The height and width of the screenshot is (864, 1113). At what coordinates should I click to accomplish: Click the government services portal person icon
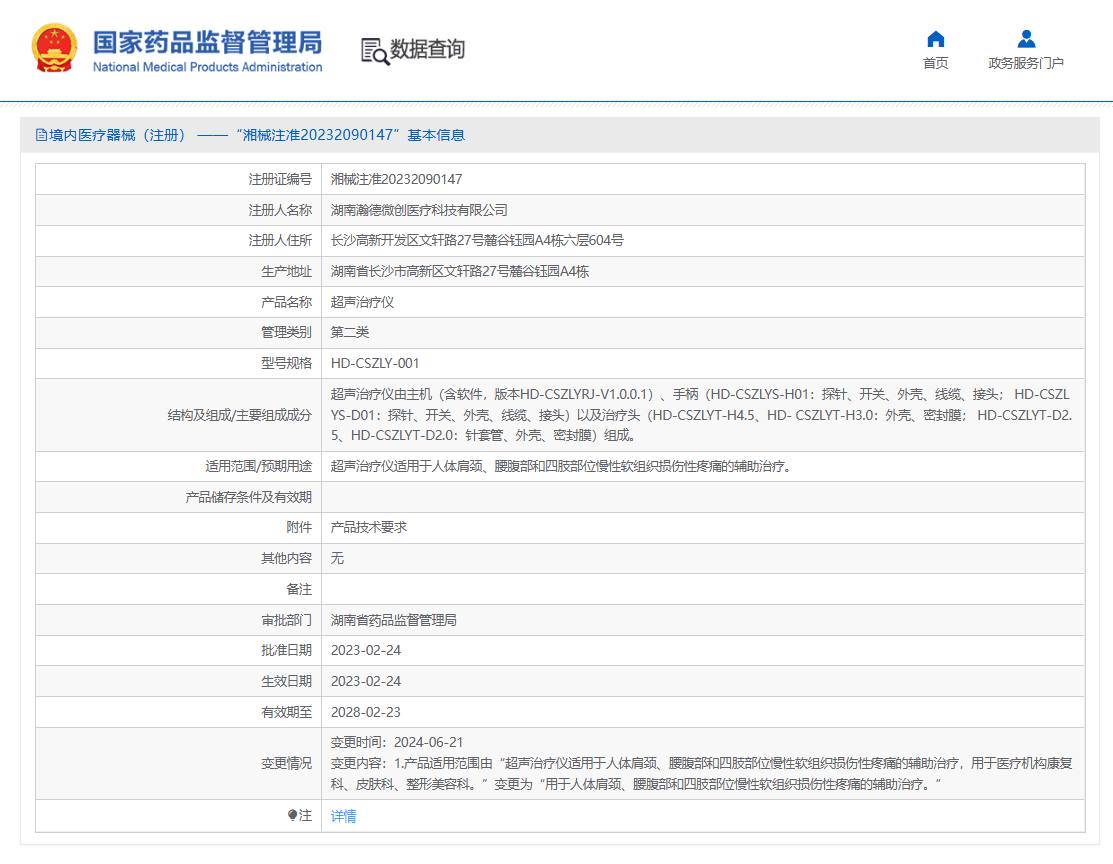(x=1025, y=39)
